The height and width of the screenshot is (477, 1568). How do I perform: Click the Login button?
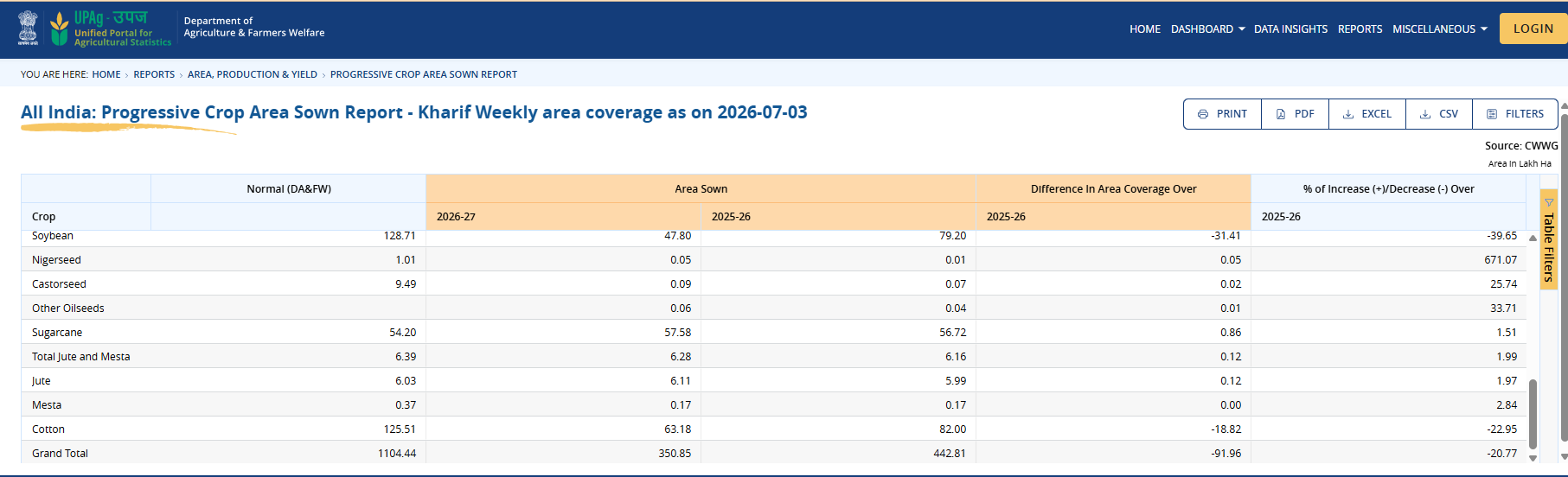coord(1533,29)
